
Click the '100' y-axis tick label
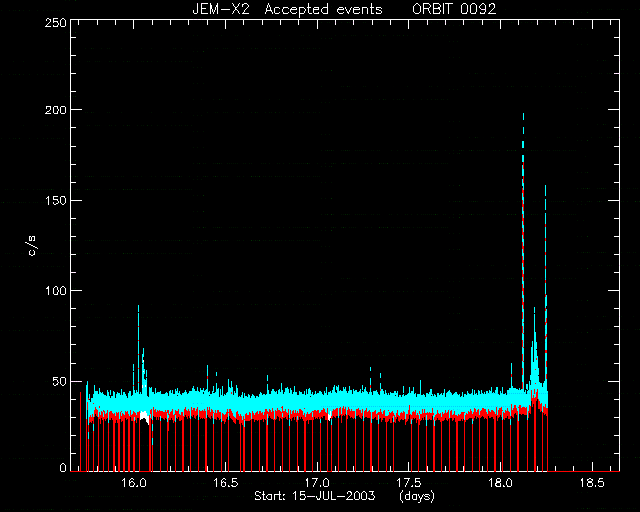55,291
